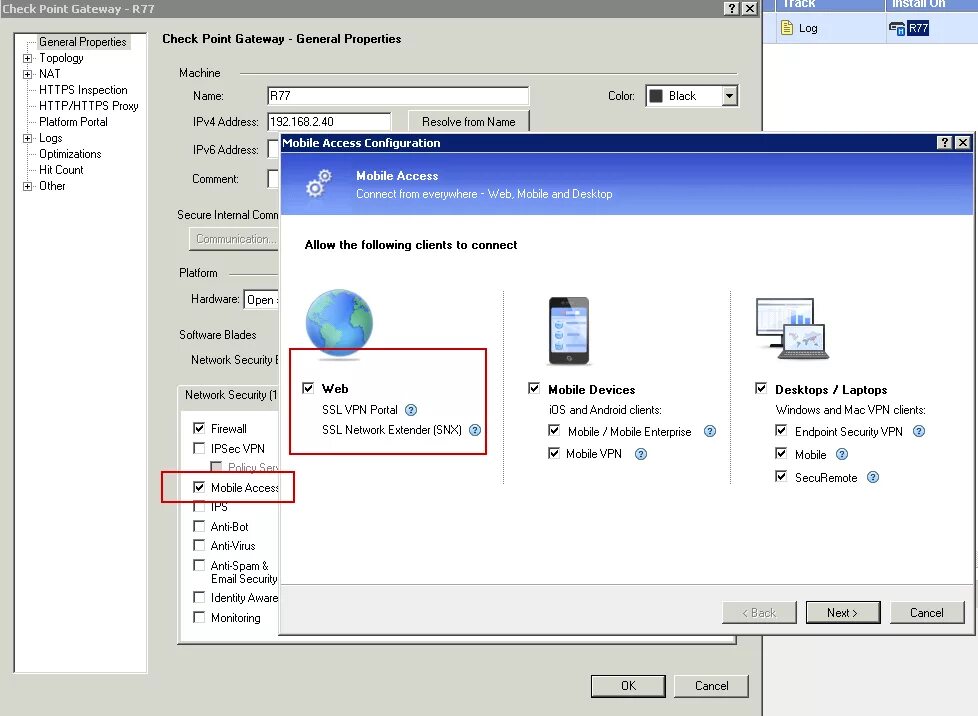Enable the IPSec VPN blade
The width and height of the screenshot is (978, 716).
click(199, 448)
